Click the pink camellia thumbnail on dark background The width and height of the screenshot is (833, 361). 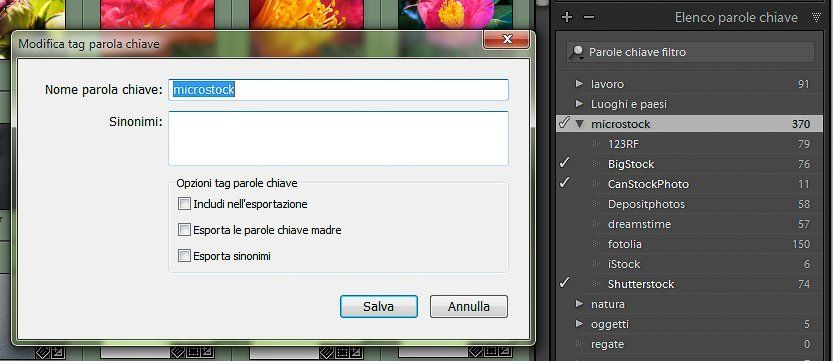[x=455, y=14]
